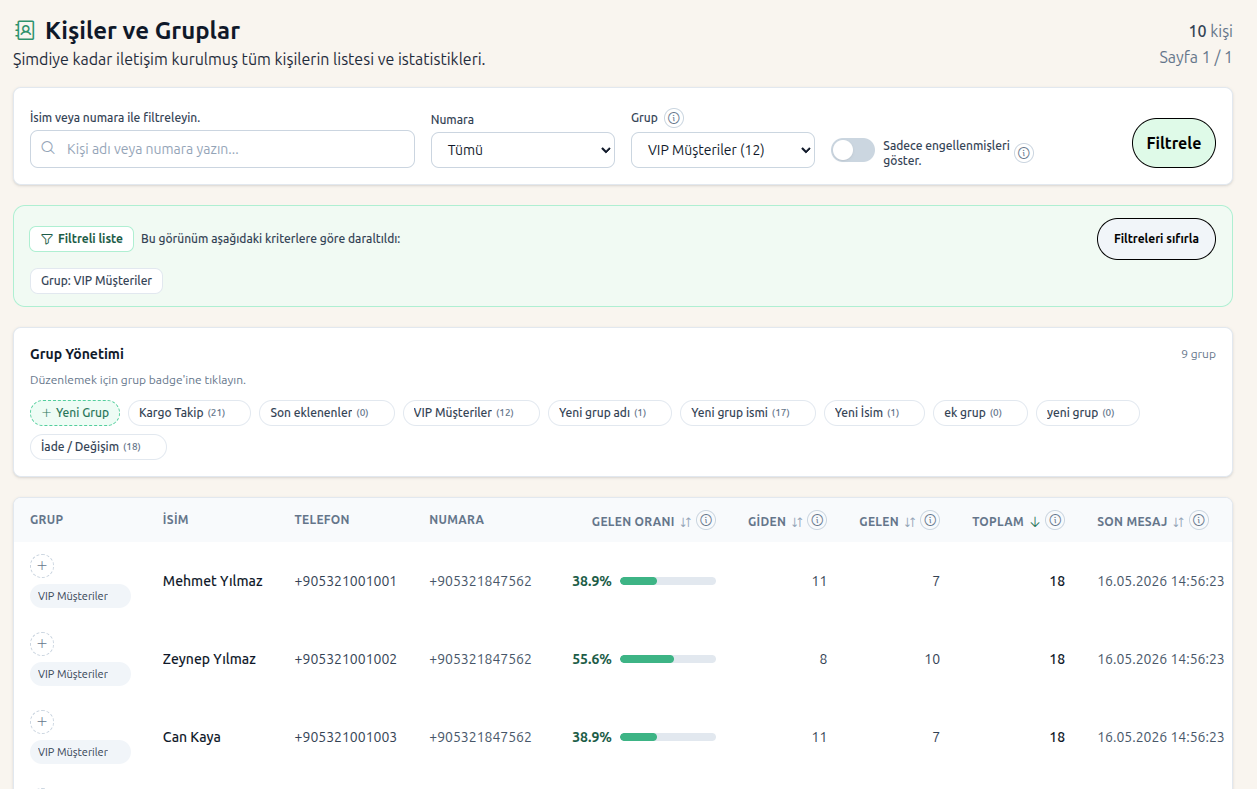Viewport: 1257px width, 789px height.
Task: Sort by Son Mesaj using sort arrows
Action: coord(1179,522)
